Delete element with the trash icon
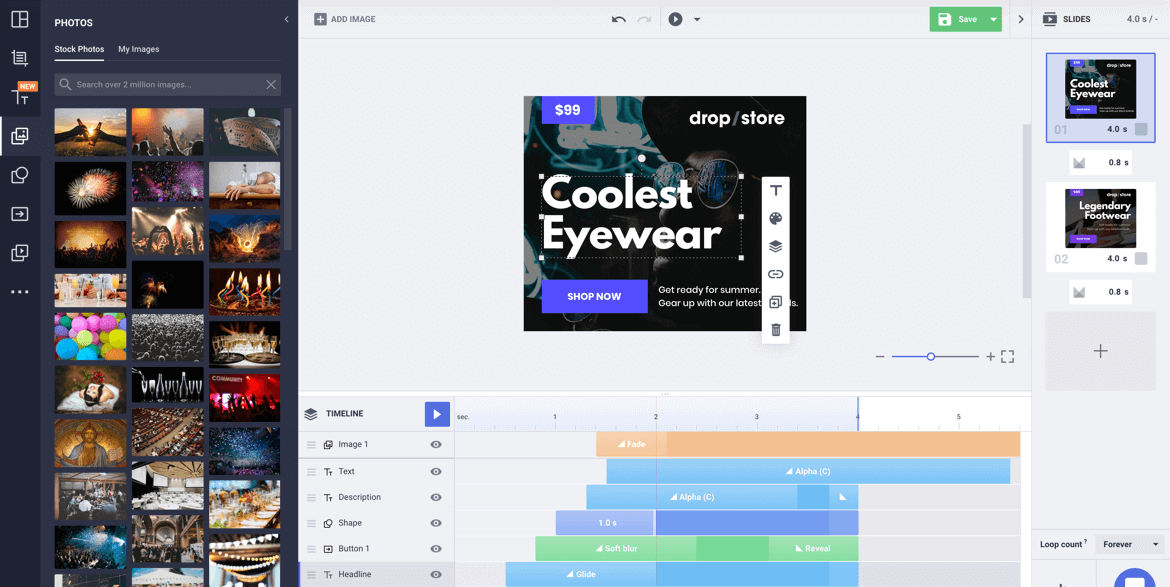This screenshot has width=1170, height=587. pos(775,330)
